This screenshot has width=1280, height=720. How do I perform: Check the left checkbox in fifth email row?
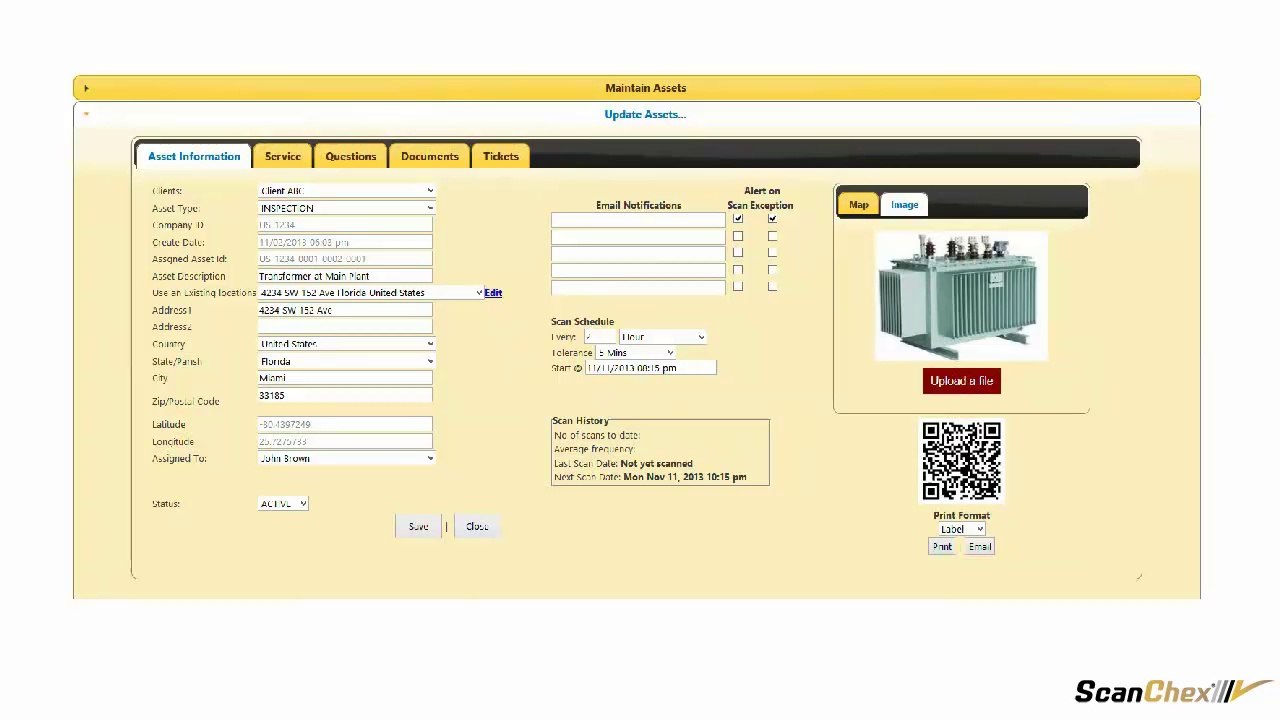(738, 287)
